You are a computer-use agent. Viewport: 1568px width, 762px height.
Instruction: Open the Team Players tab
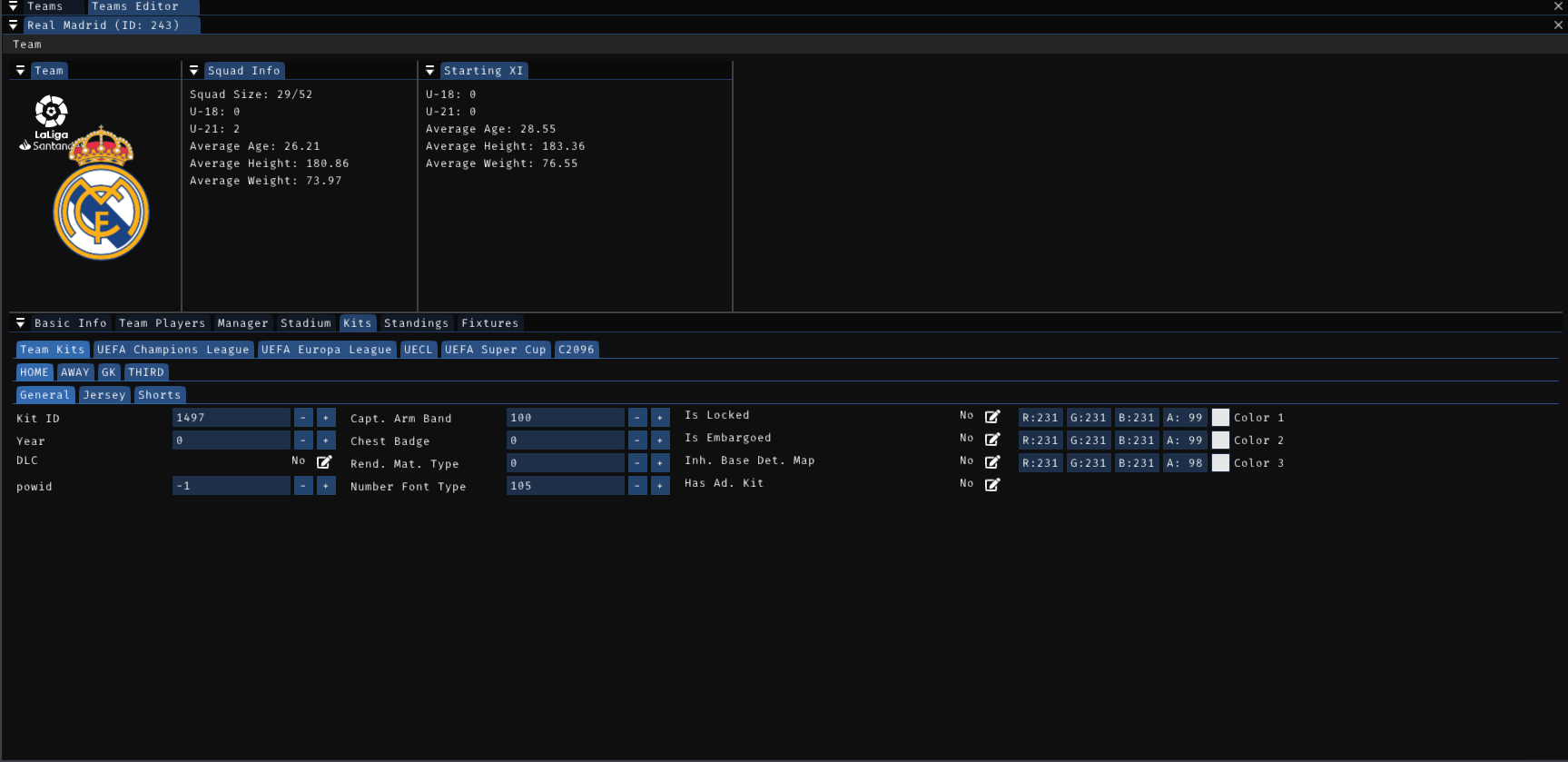tap(163, 323)
